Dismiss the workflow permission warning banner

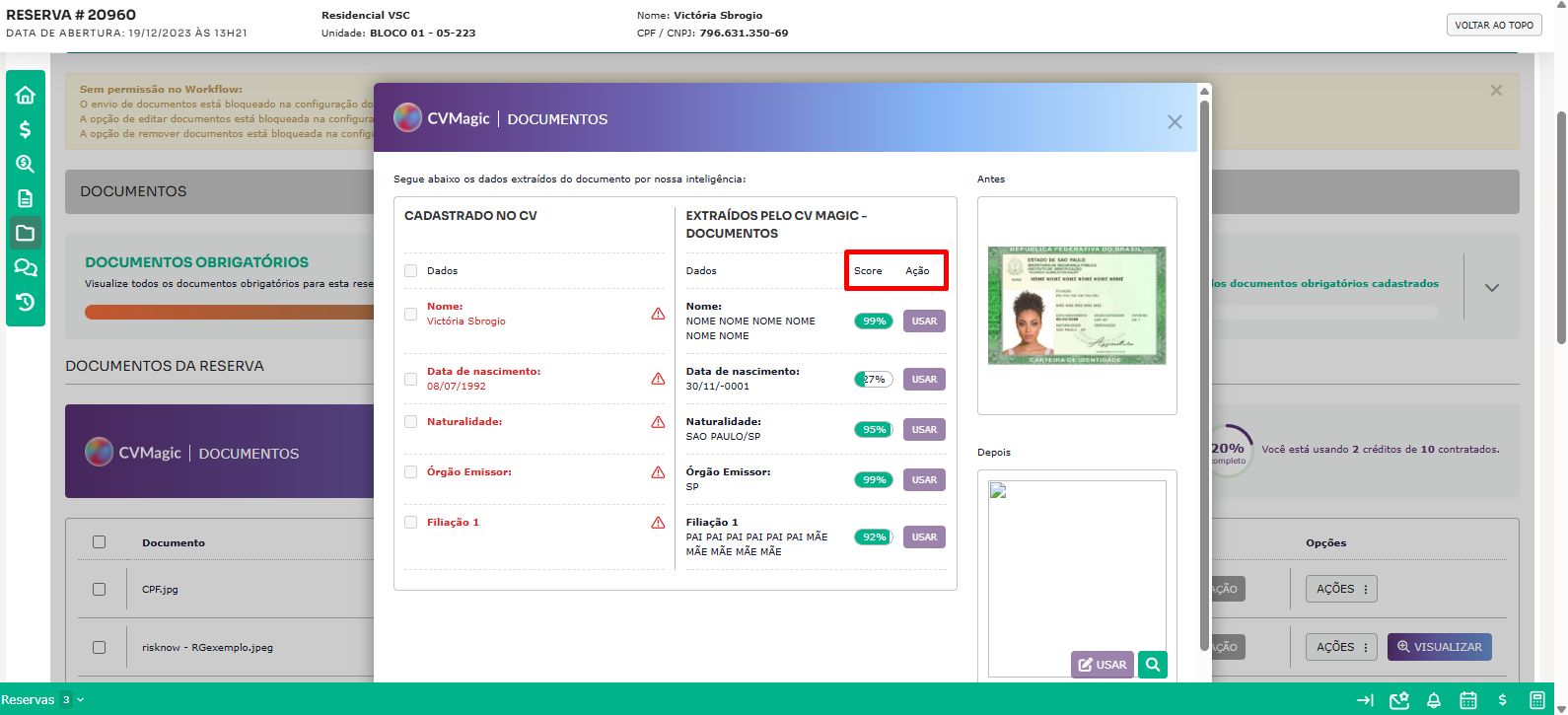[1496, 90]
